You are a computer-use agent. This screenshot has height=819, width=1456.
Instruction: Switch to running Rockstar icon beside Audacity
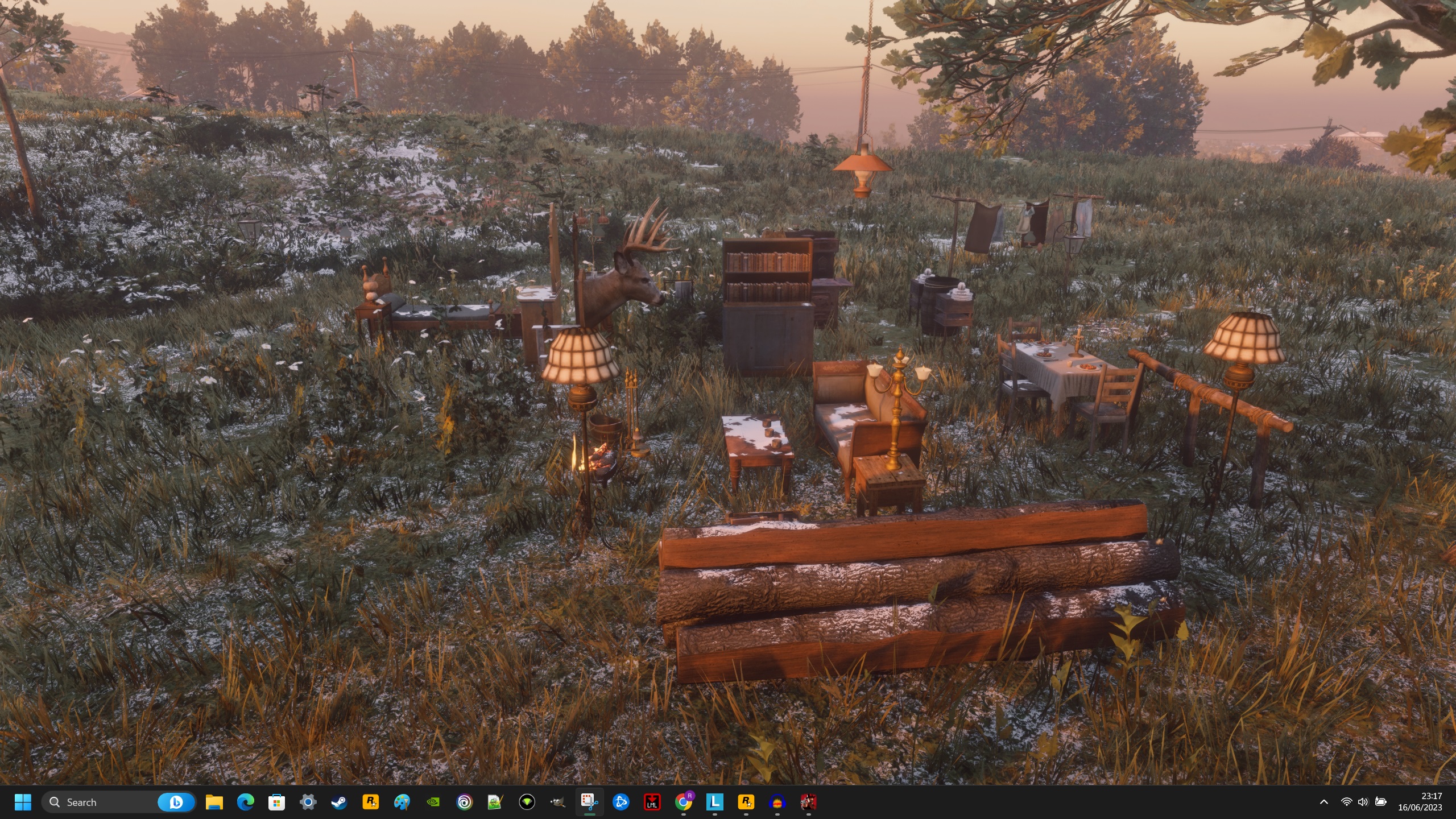click(x=746, y=802)
